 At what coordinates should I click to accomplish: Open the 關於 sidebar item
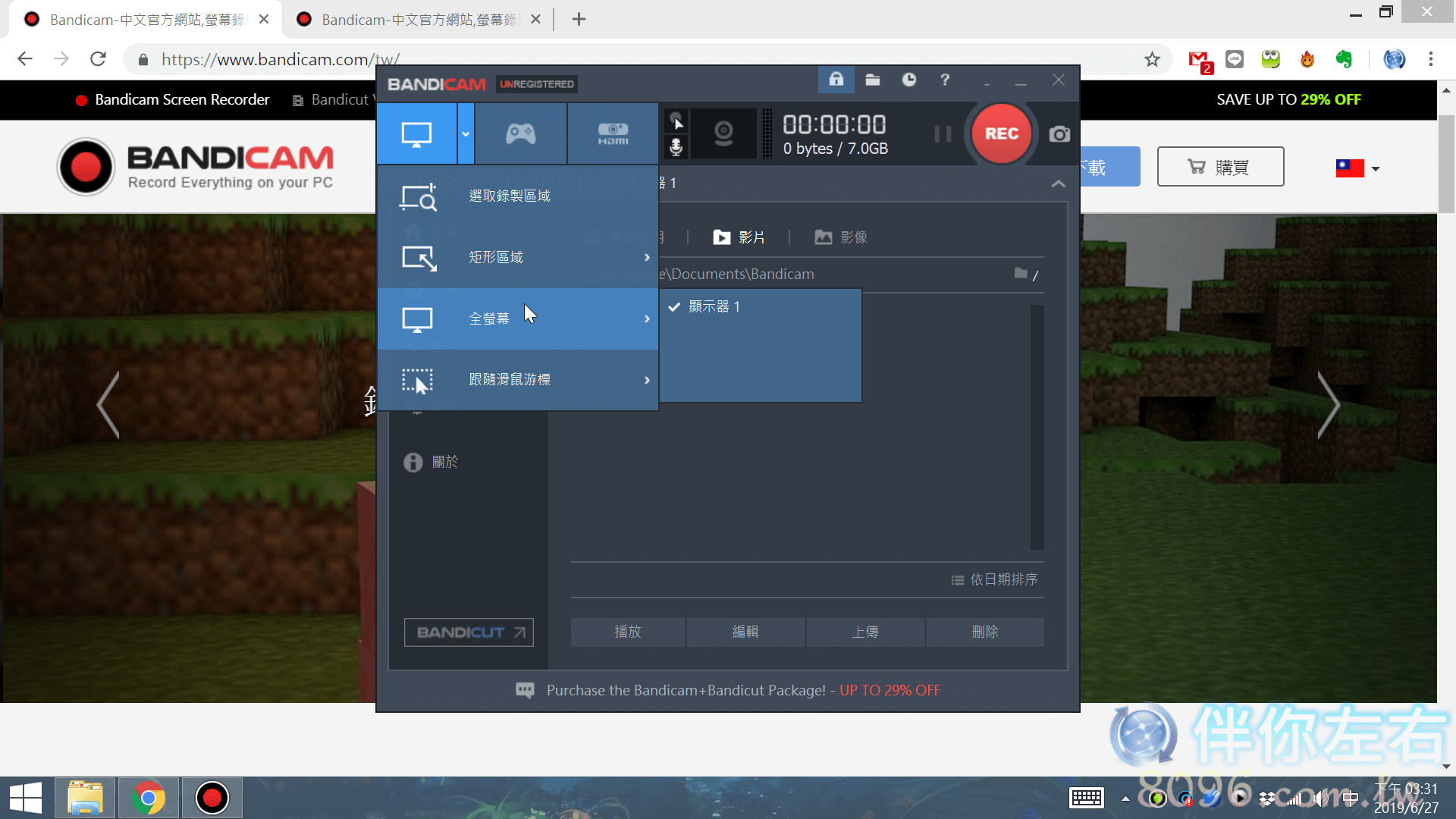pyautogui.click(x=431, y=462)
